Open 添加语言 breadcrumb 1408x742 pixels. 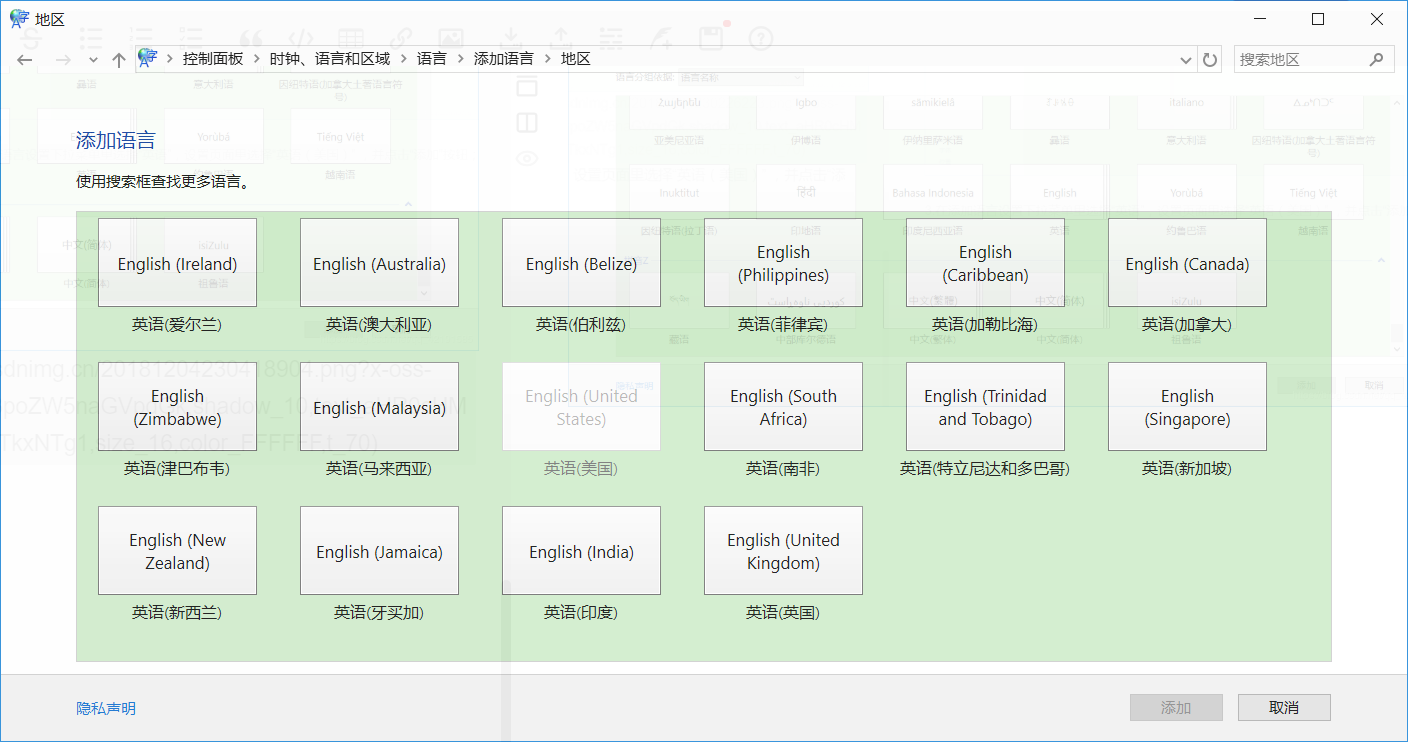pyautogui.click(x=504, y=59)
